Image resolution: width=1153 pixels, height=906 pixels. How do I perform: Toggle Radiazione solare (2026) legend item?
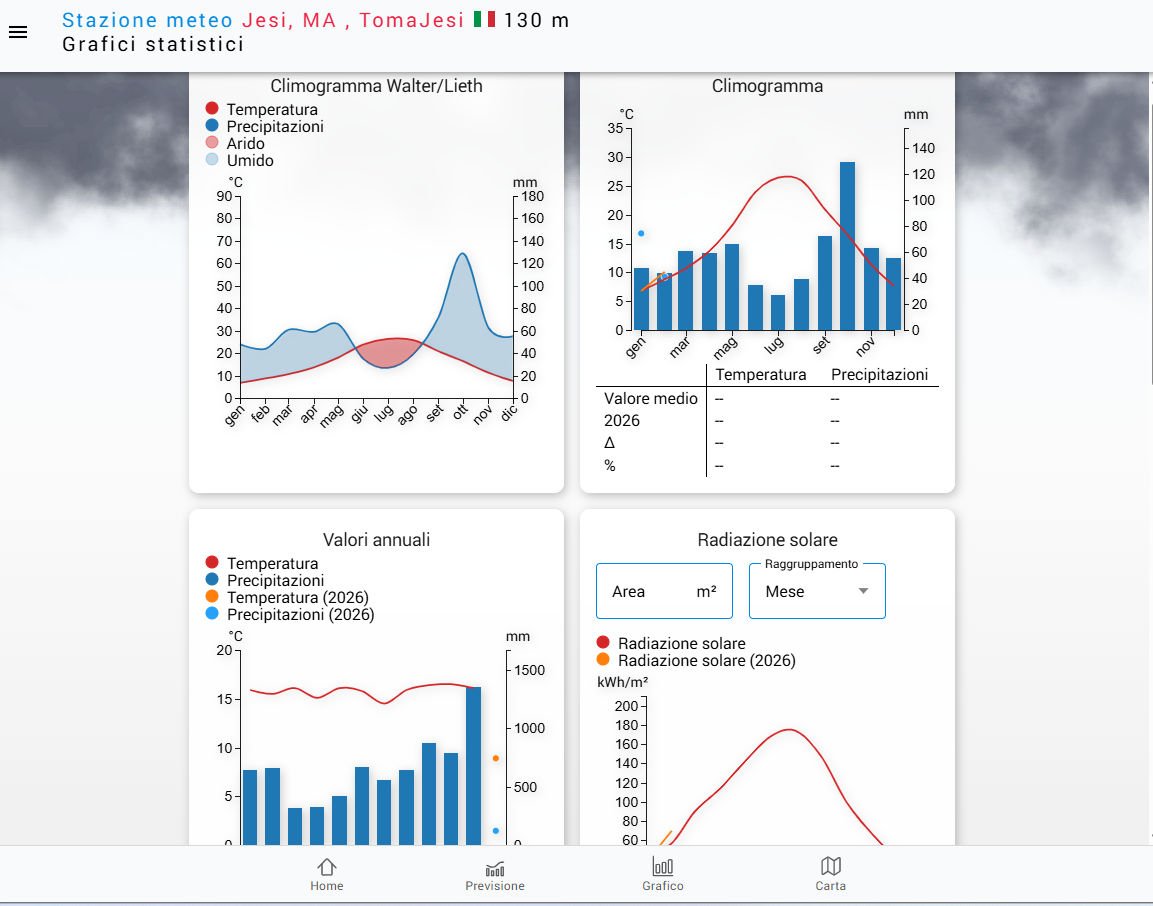pos(706,661)
